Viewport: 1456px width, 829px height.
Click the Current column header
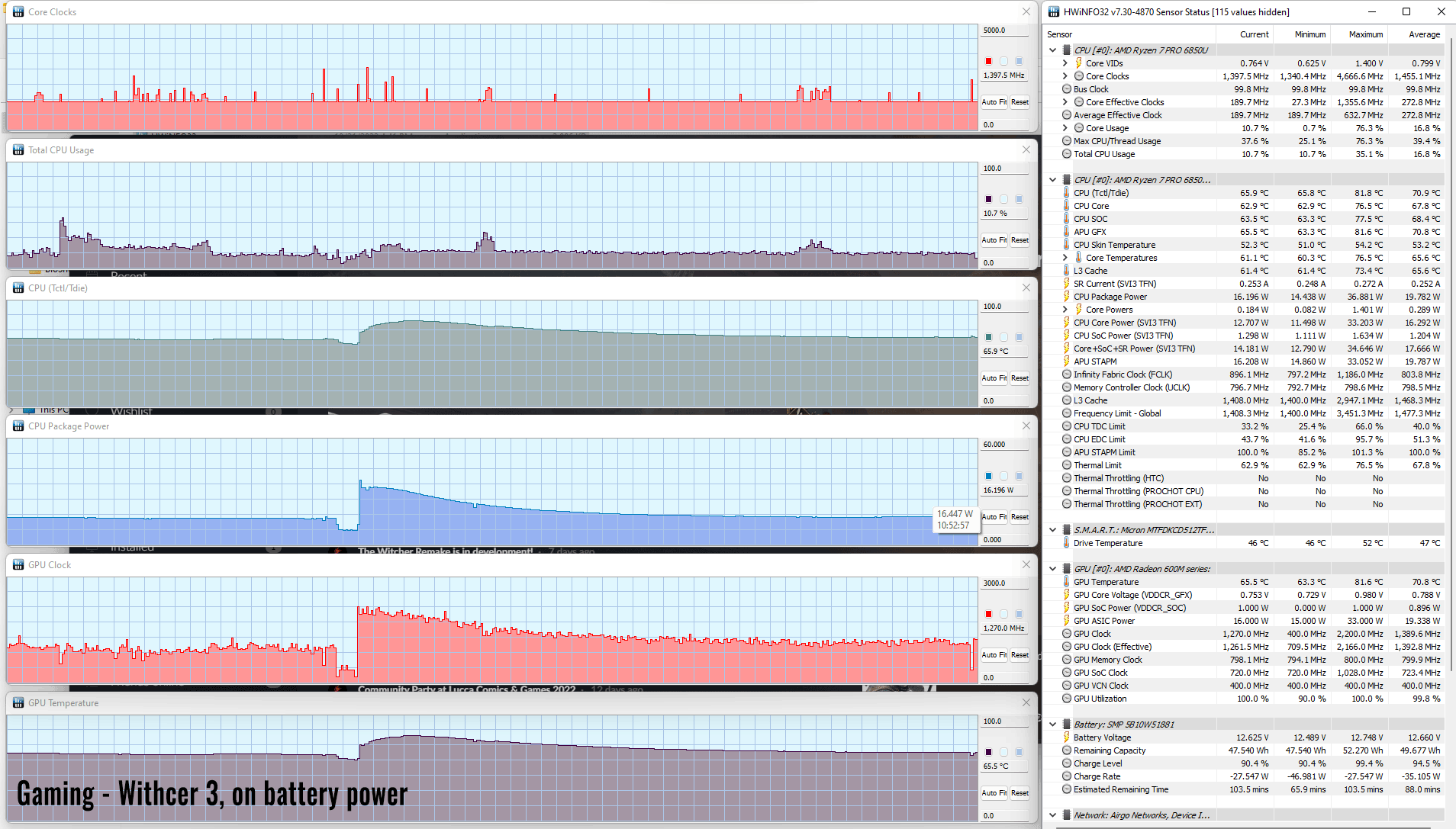point(1245,34)
